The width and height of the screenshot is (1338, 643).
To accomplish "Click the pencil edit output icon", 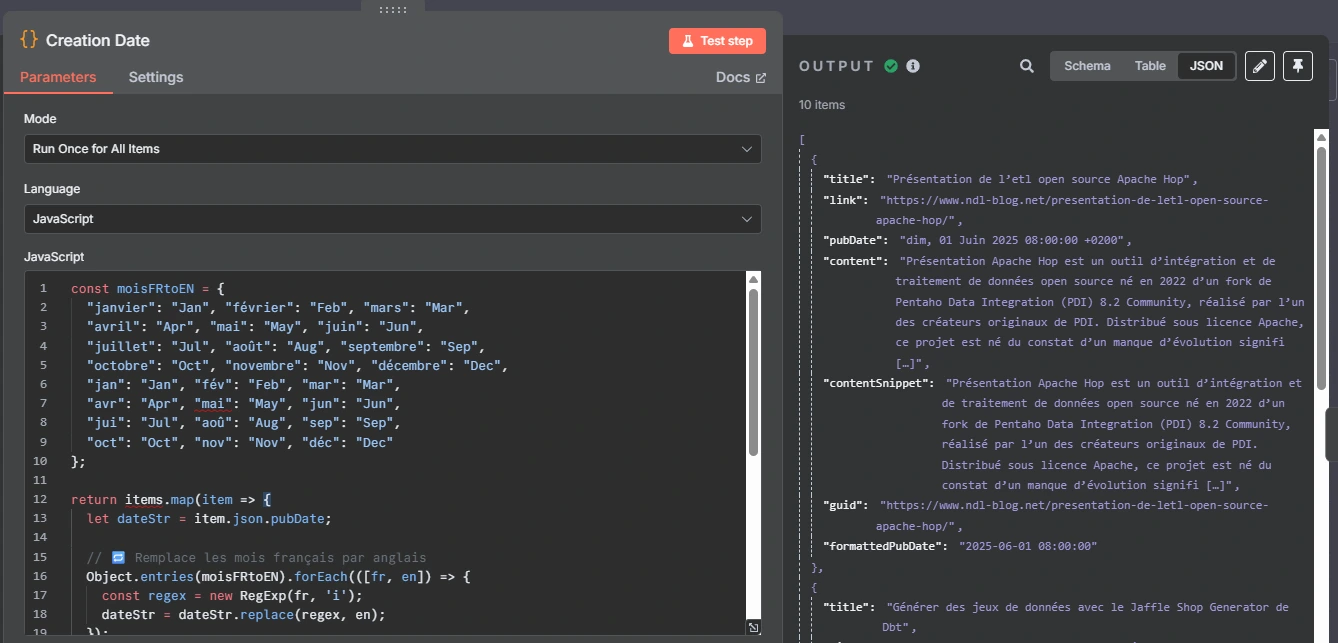I will tap(1260, 66).
